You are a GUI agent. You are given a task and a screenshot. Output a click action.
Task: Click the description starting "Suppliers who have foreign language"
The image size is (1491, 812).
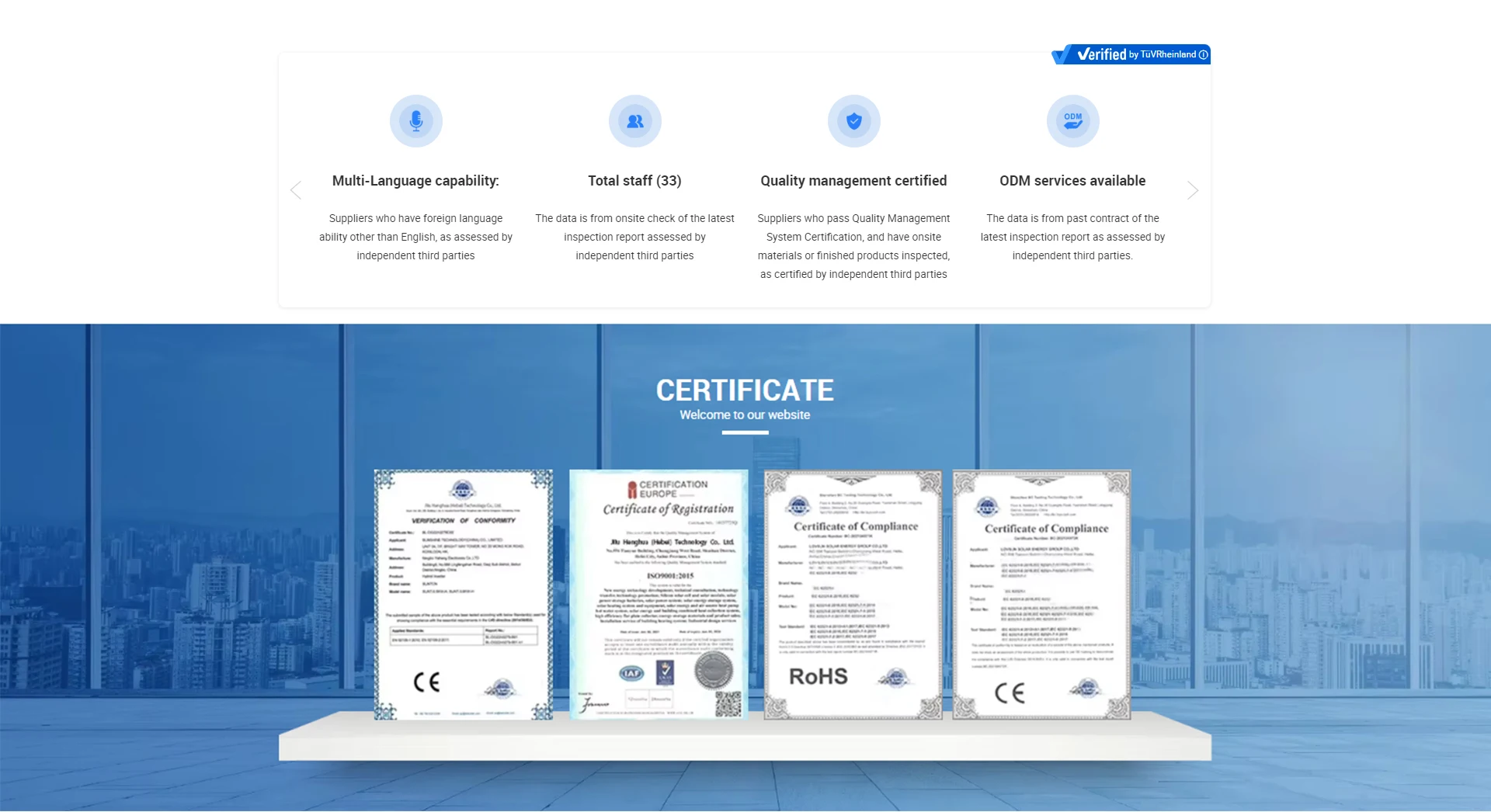pos(415,237)
